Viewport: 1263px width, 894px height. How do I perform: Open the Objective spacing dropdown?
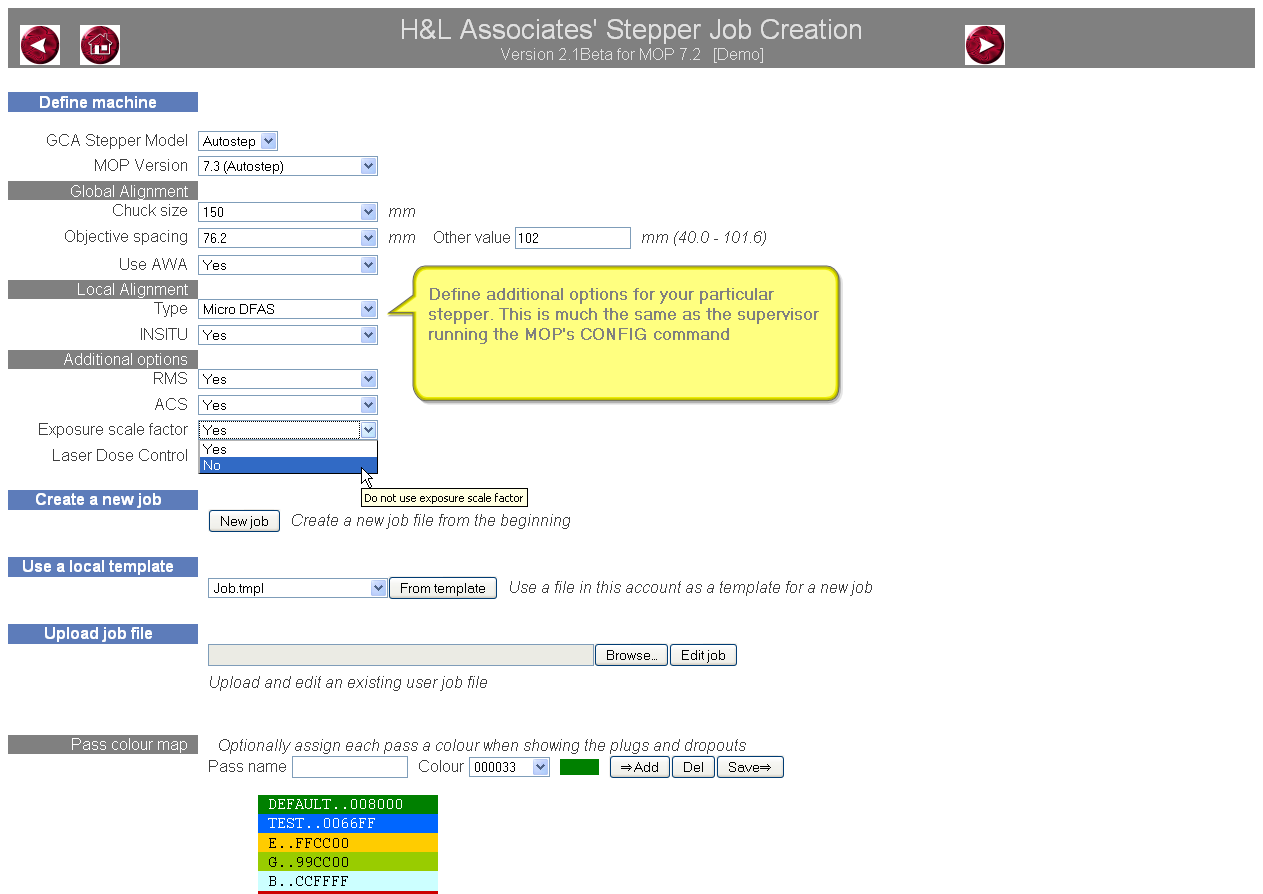(x=288, y=238)
